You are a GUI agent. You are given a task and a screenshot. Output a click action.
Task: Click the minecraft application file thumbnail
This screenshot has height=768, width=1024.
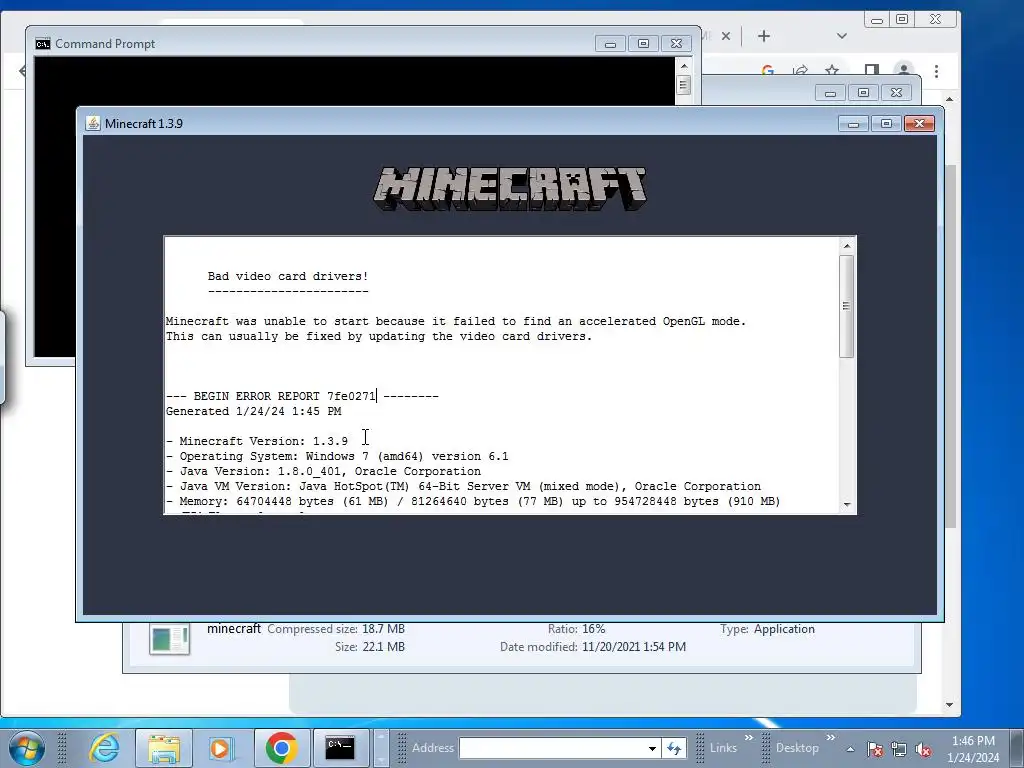169,639
